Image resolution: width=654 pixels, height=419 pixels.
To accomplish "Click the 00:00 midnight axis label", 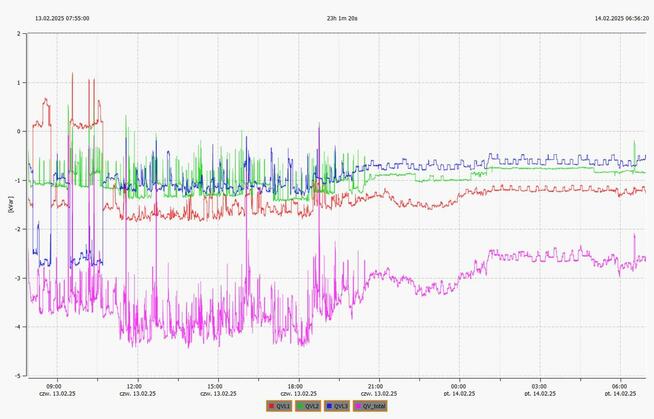I will pos(458,386).
